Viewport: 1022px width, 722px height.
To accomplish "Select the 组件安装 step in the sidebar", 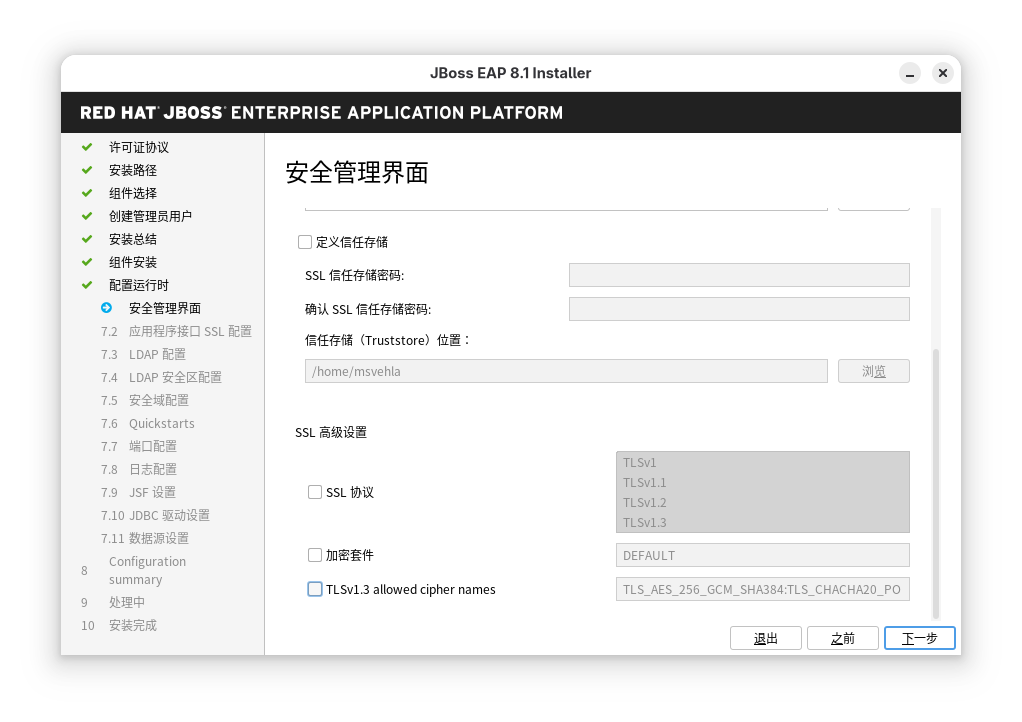I will pyautogui.click(x=133, y=262).
